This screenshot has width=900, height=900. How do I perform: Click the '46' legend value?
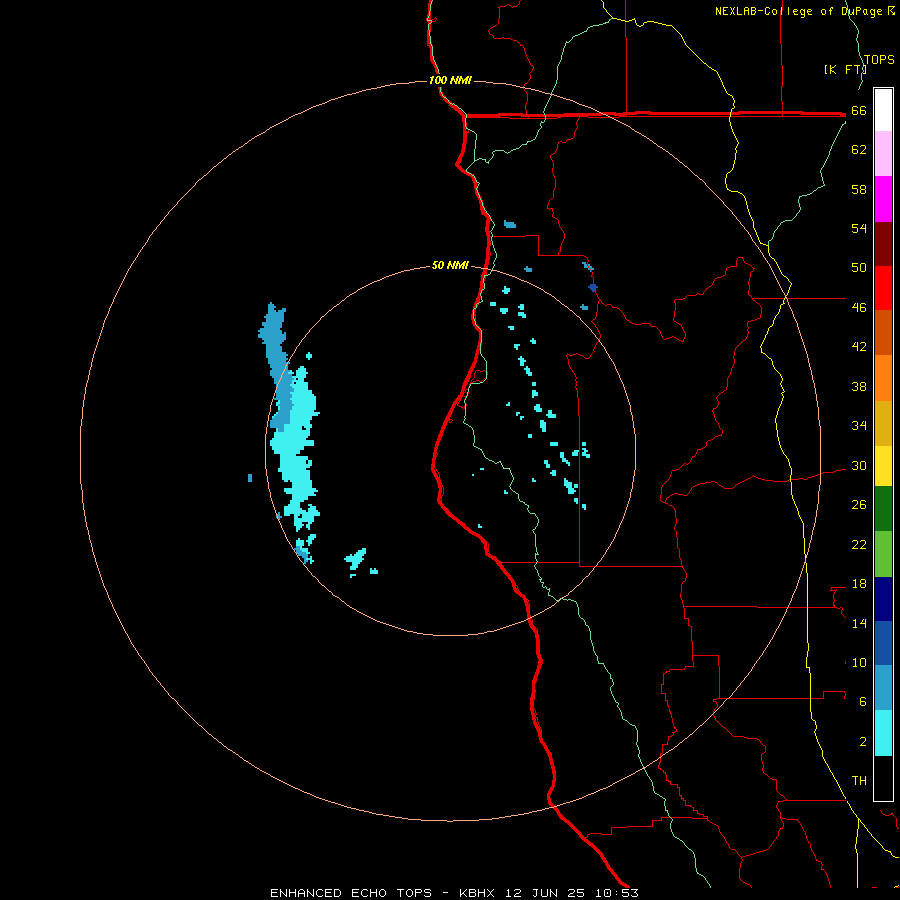click(x=859, y=308)
